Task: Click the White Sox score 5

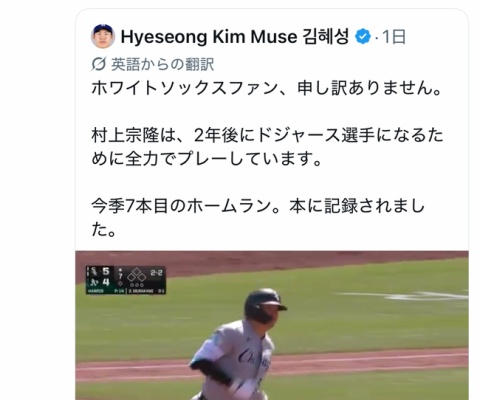Action: click(106, 271)
